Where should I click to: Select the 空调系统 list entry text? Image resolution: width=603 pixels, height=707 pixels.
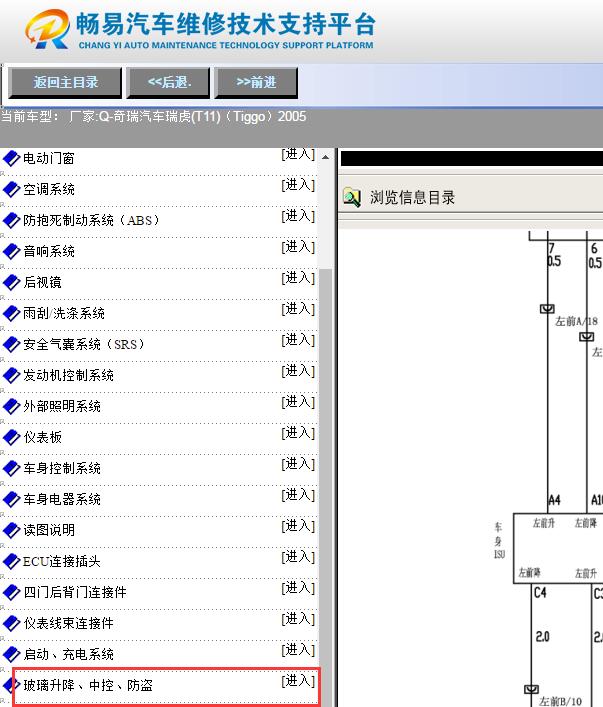pos(49,189)
